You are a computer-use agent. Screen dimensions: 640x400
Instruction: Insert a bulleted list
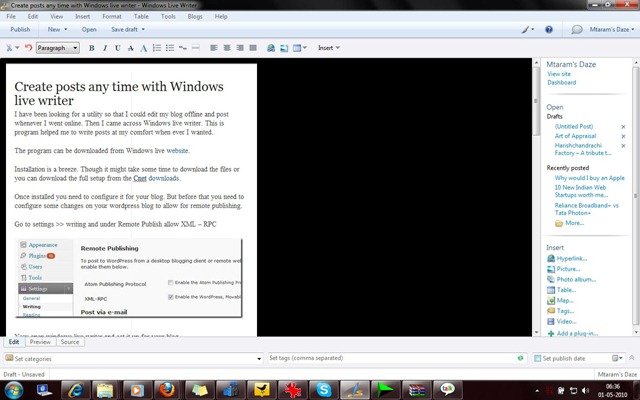point(170,48)
